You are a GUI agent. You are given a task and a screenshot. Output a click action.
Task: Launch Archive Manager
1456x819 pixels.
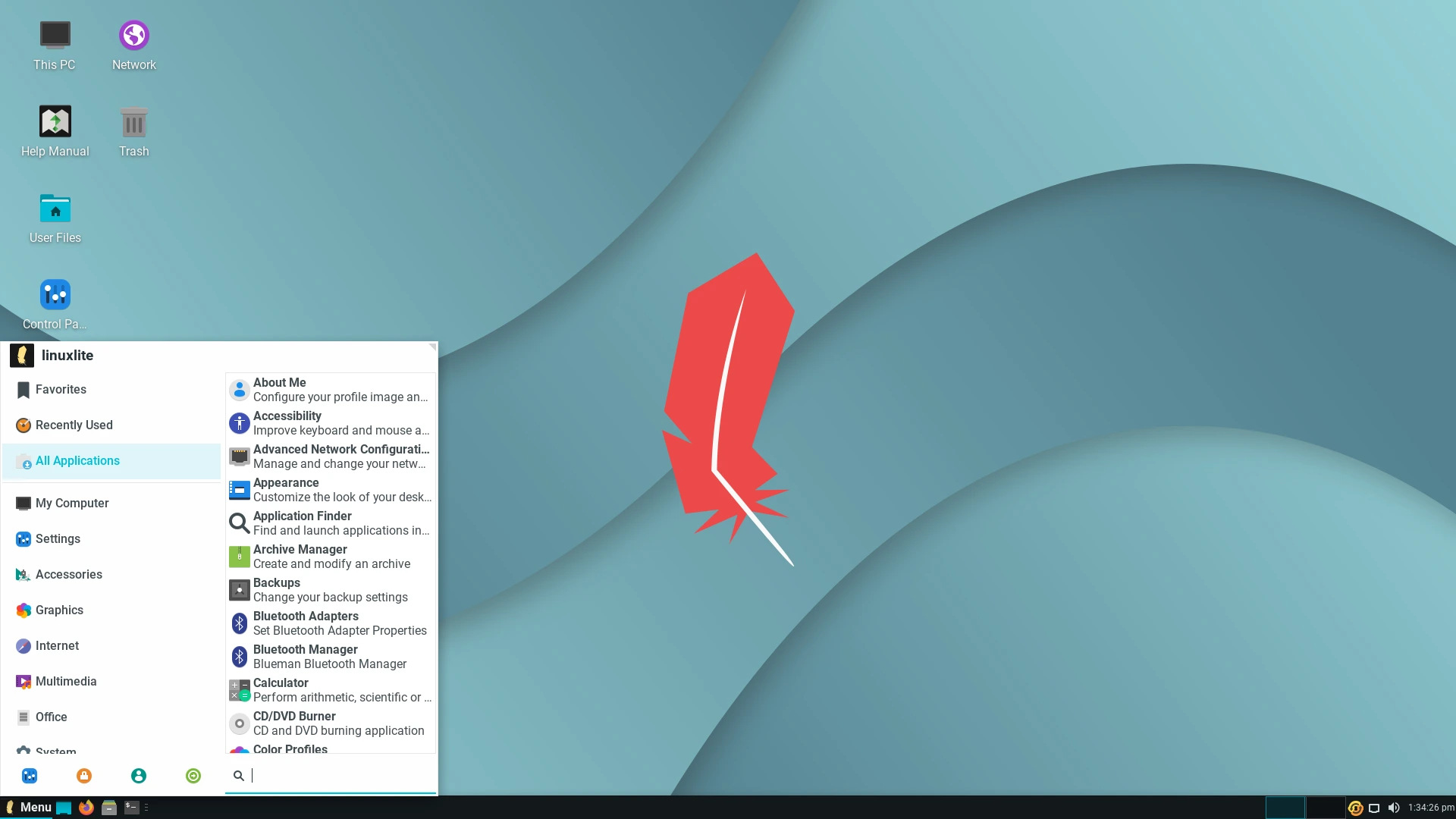331,557
